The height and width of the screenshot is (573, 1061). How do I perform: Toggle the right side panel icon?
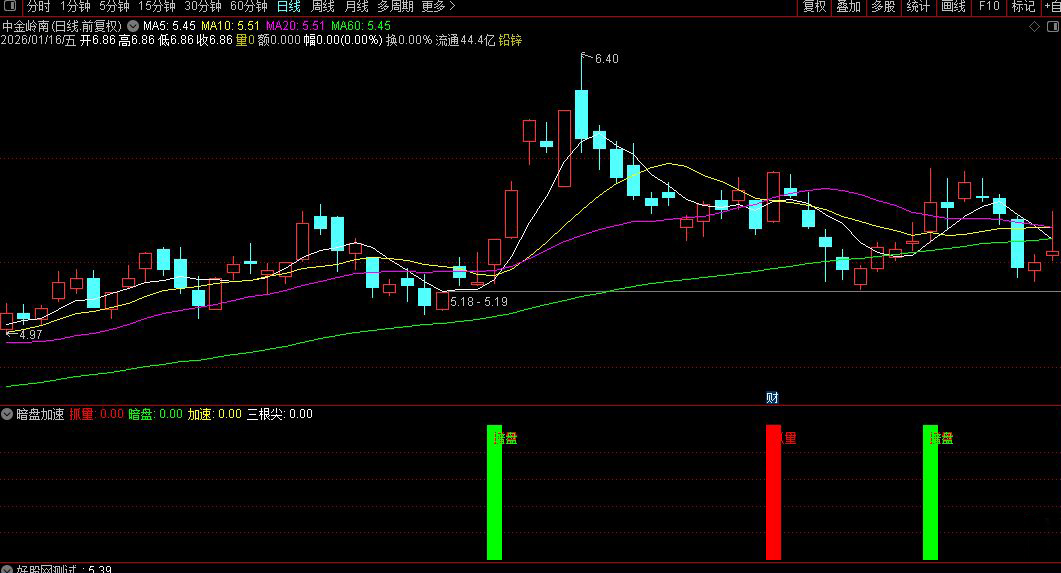pyautogui.click(x=1053, y=26)
